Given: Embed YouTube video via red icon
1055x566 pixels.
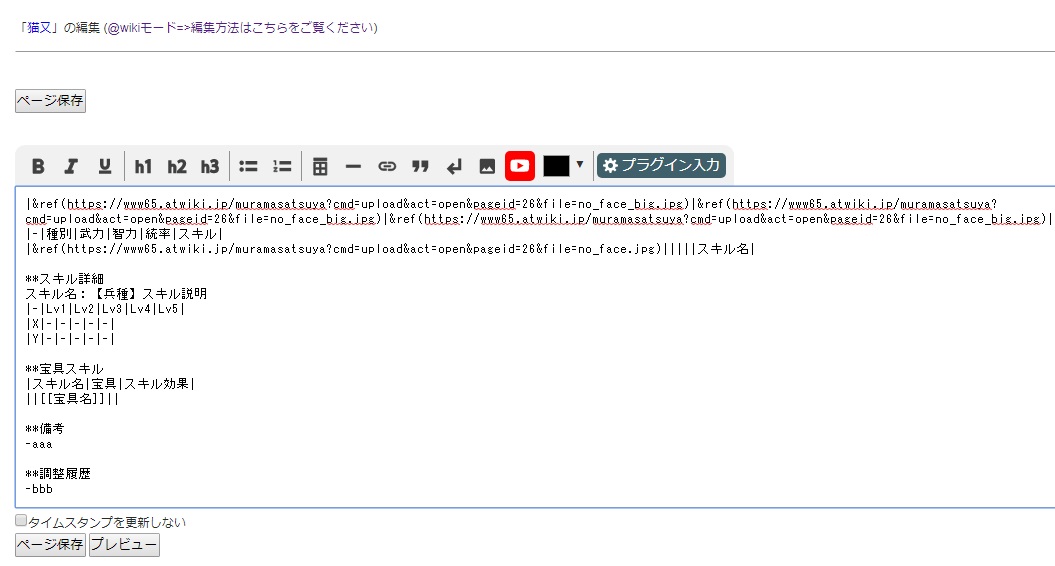Looking at the screenshot, I should click(520, 166).
